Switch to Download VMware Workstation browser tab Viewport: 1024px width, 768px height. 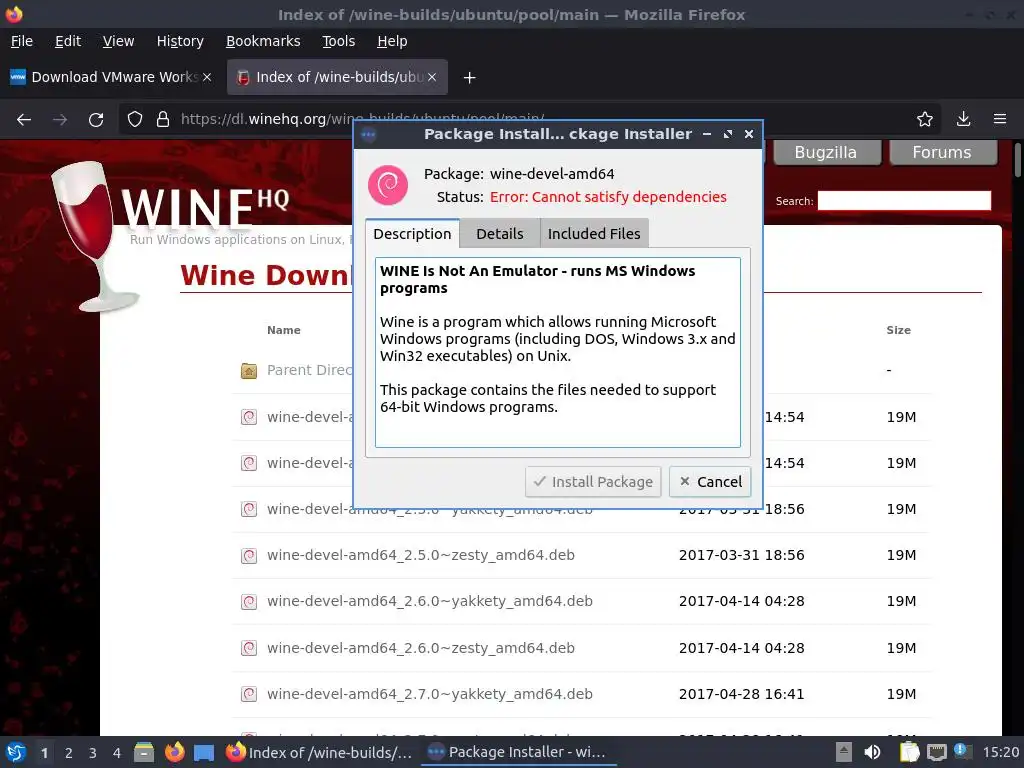tap(111, 77)
